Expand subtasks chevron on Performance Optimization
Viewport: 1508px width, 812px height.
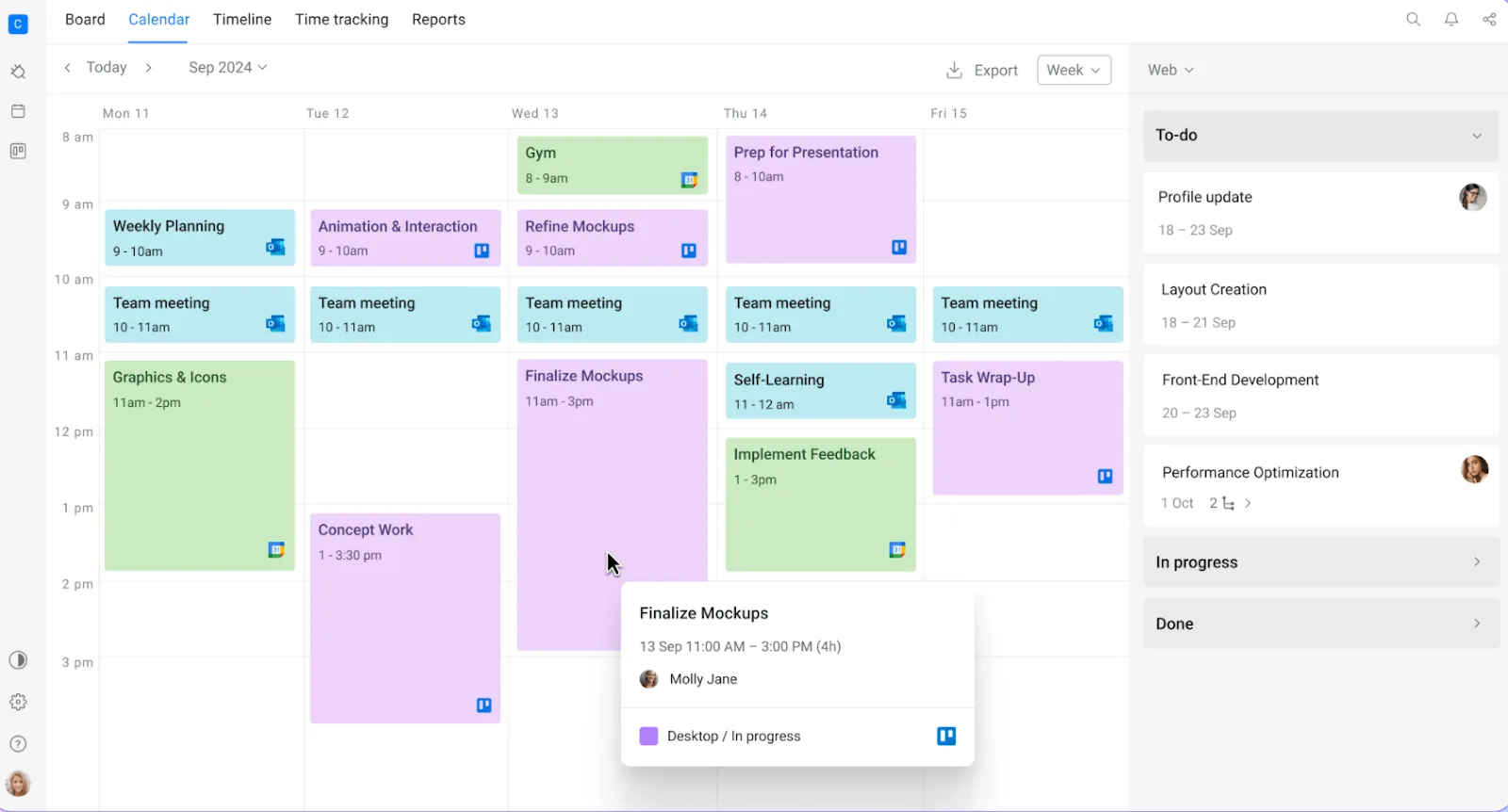tap(1248, 503)
